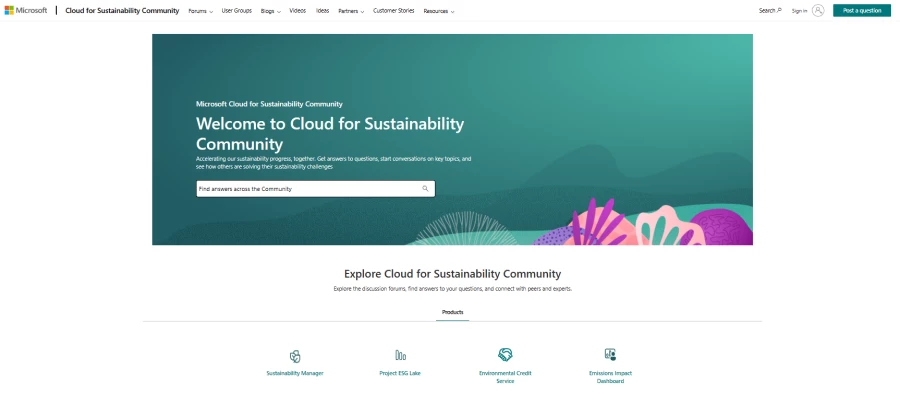Open the Environmental Credit Service handshake icon
The height and width of the screenshot is (406, 900).
[505, 355]
